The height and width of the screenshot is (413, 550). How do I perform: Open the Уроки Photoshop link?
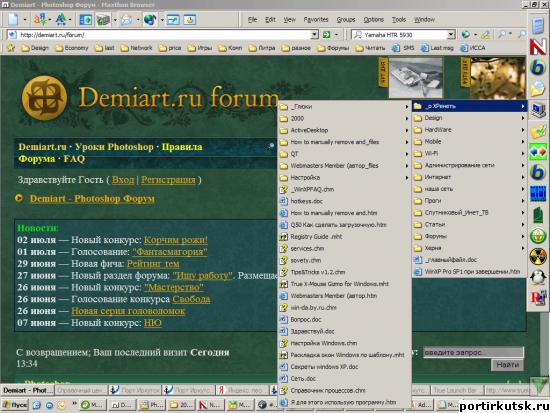point(114,147)
